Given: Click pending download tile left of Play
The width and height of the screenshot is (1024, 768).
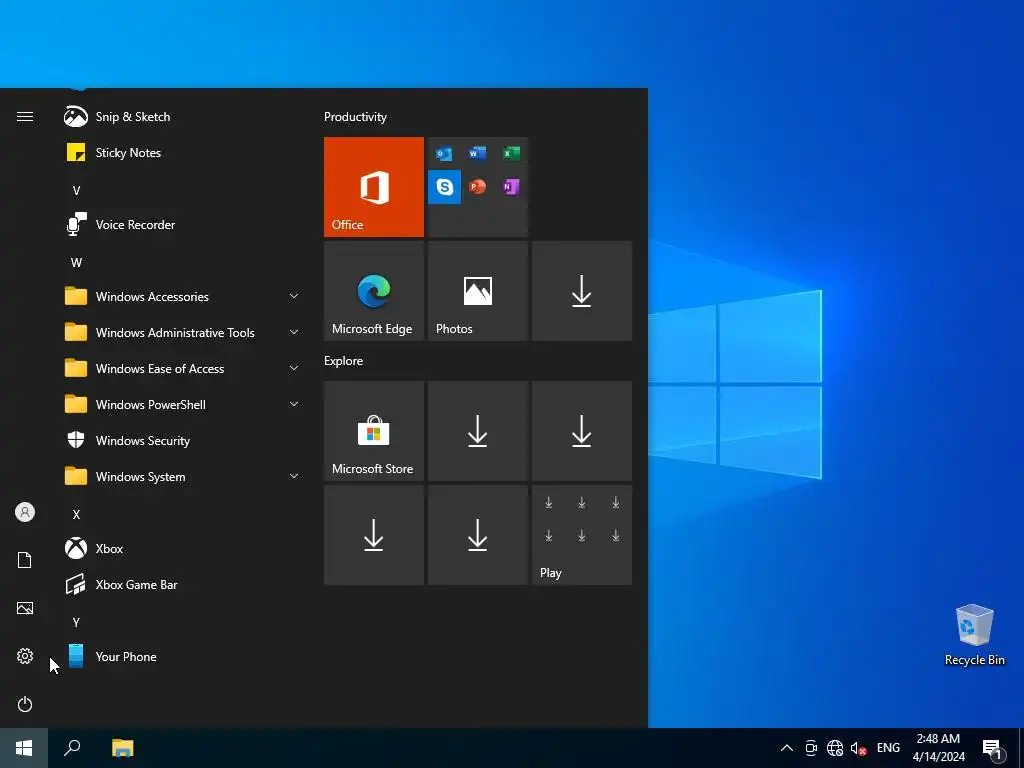Looking at the screenshot, I should click(x=477, y=535).
